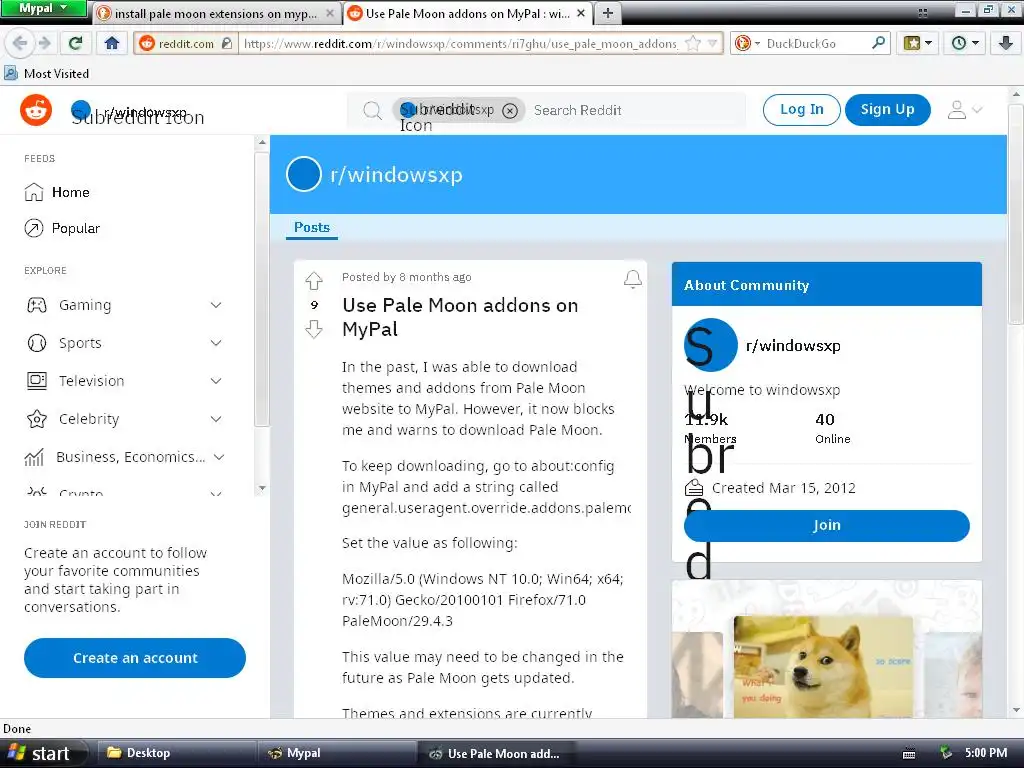Bookmark page with the star icon
Screen dimensions: 1024x768
[694, 44]
